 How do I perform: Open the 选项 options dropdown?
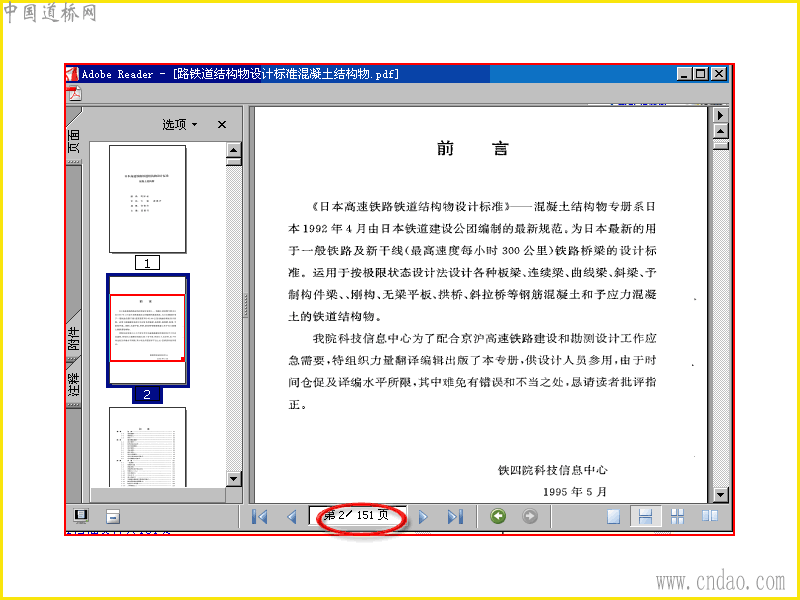tap(180, 124)
